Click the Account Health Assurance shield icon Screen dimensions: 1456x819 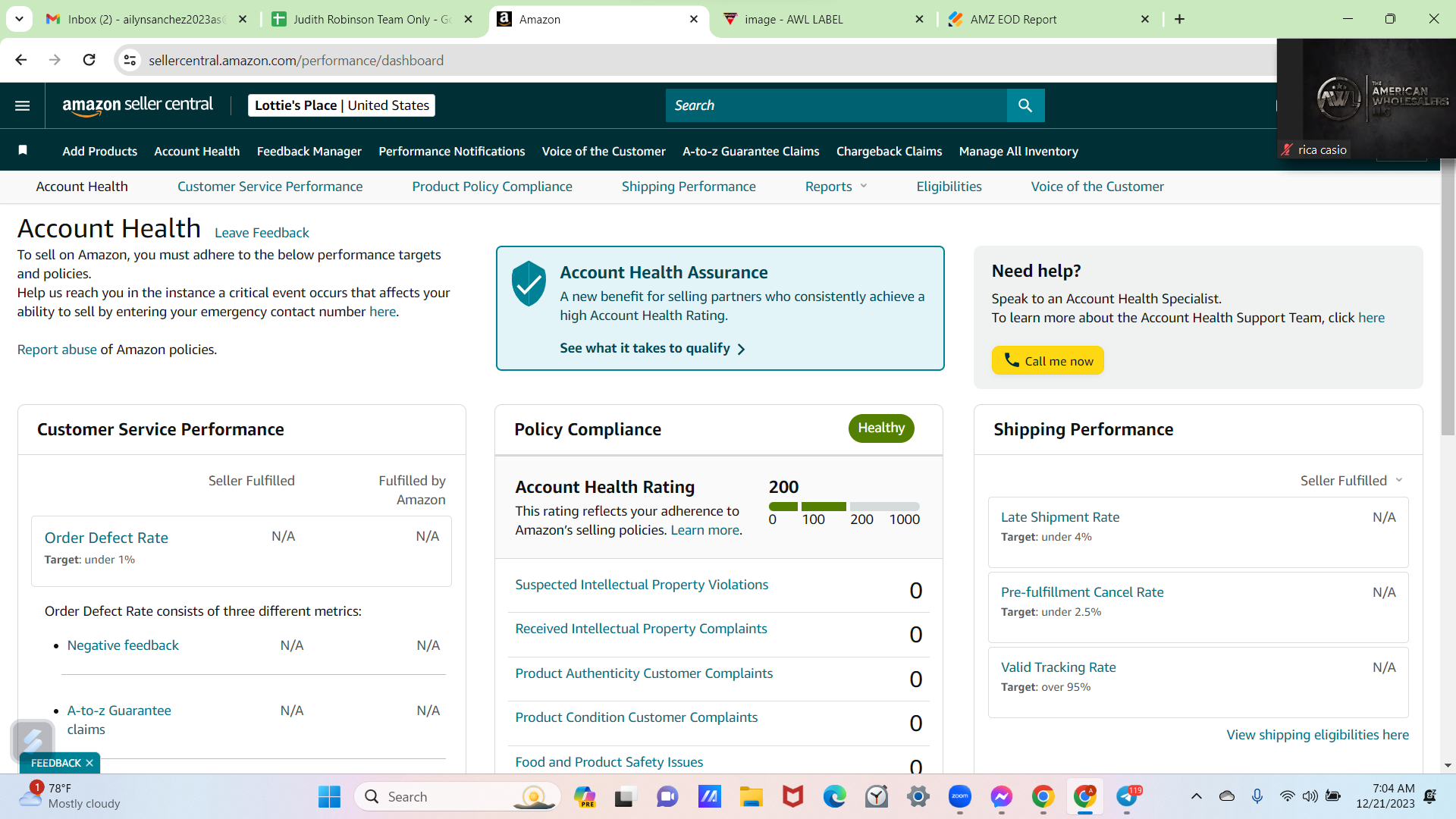point(529,283)
